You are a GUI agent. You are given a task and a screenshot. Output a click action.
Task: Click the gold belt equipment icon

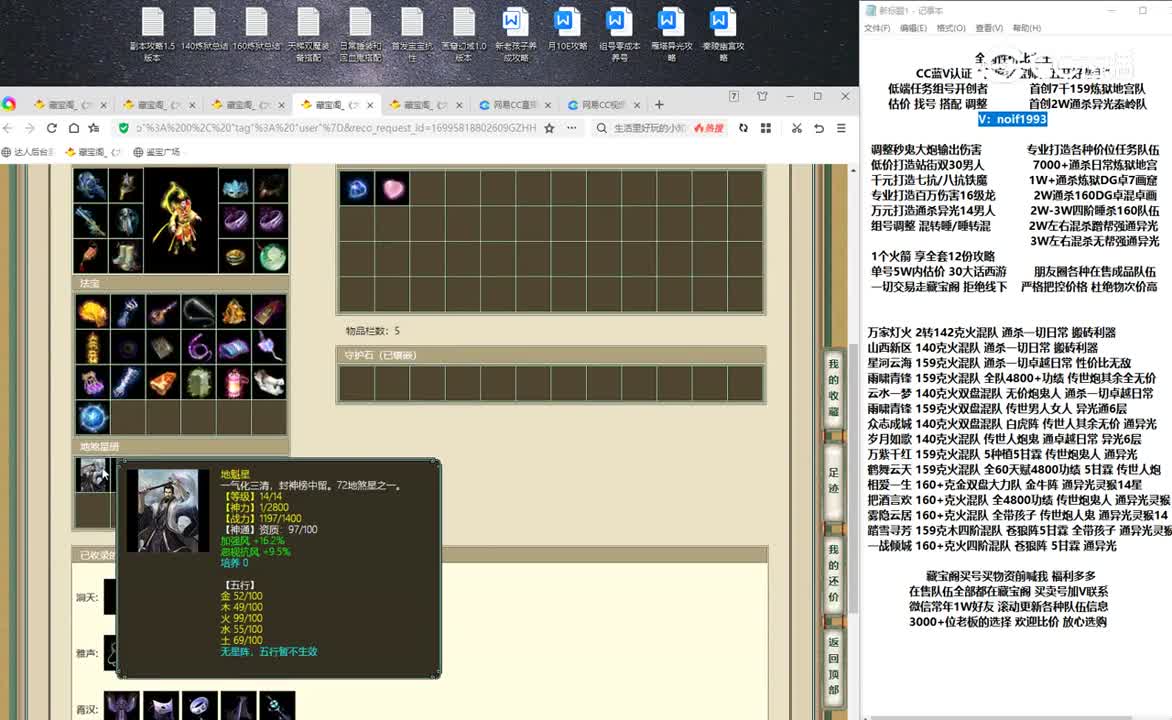click(235, 256)
